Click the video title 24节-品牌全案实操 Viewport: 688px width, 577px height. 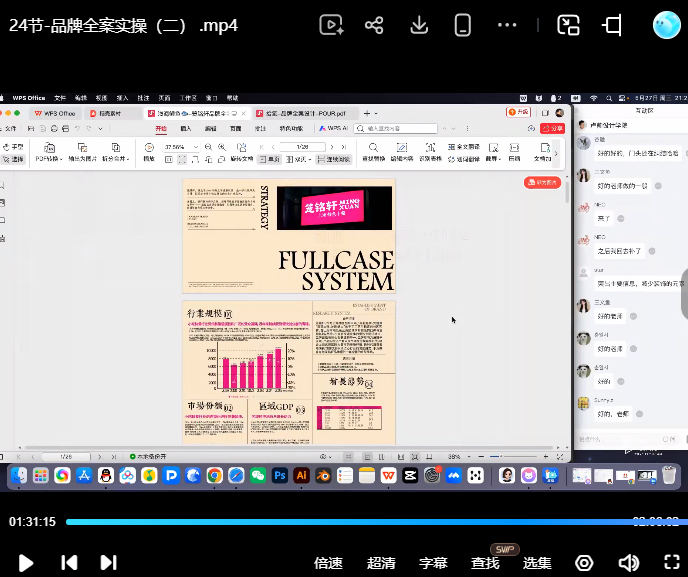(123, 25)
